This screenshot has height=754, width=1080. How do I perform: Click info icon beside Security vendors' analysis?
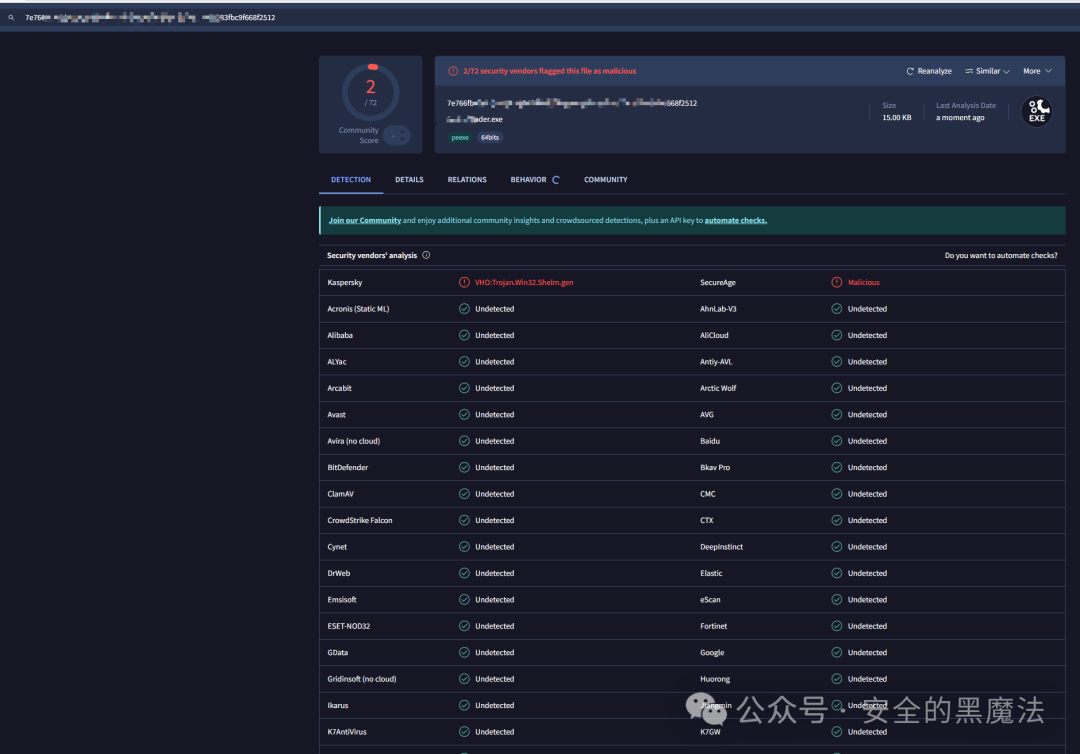pos(426,255)
